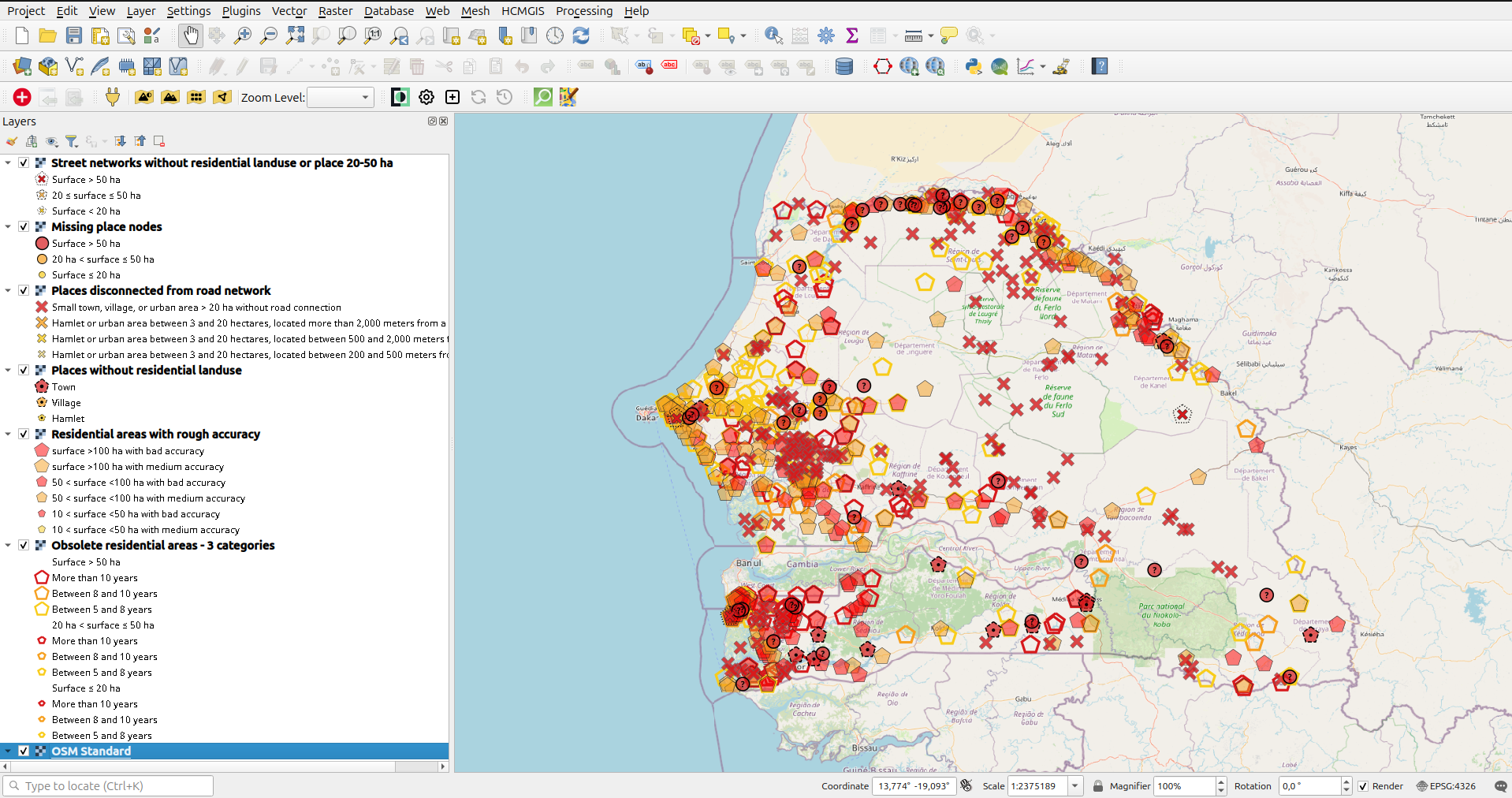Open the Statistical Summary sigma icon

(852, 35)
